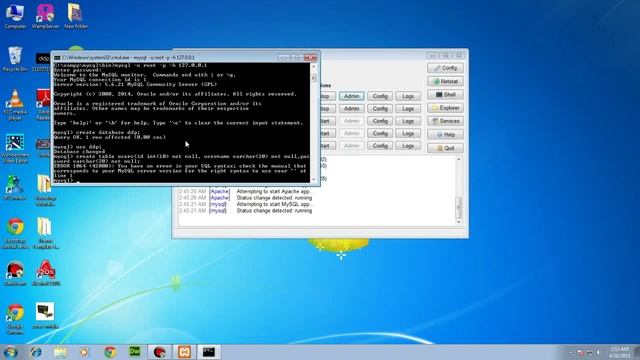Click the XAMPP log scrollbar down arrow
This screenshot has width=640, height=360.
(x=458, y=222)
